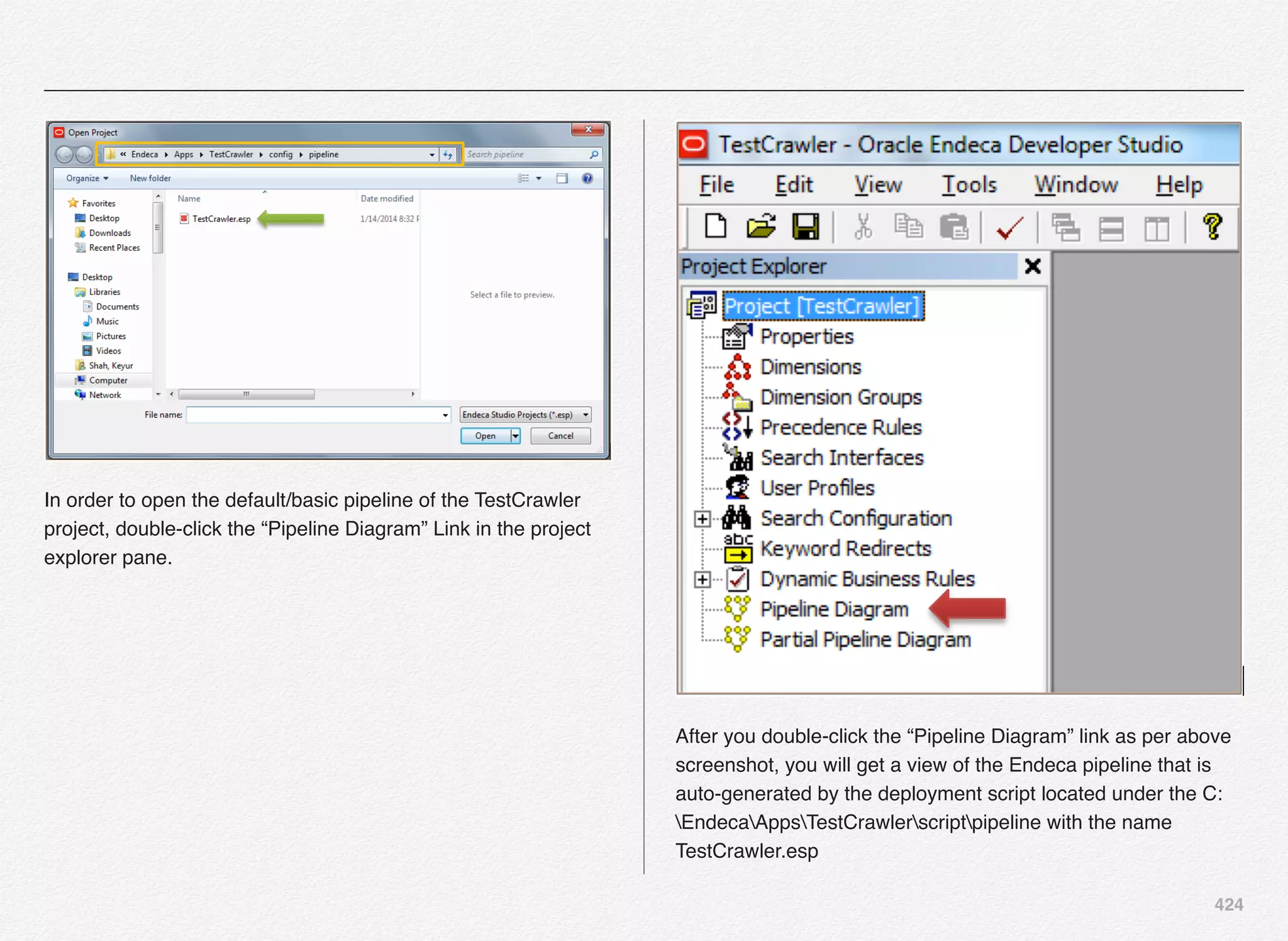Click the horizontal scrollbar in file list
This screenshot has width=1288, height=941.
pyautogui.click(x=246, y=394)
